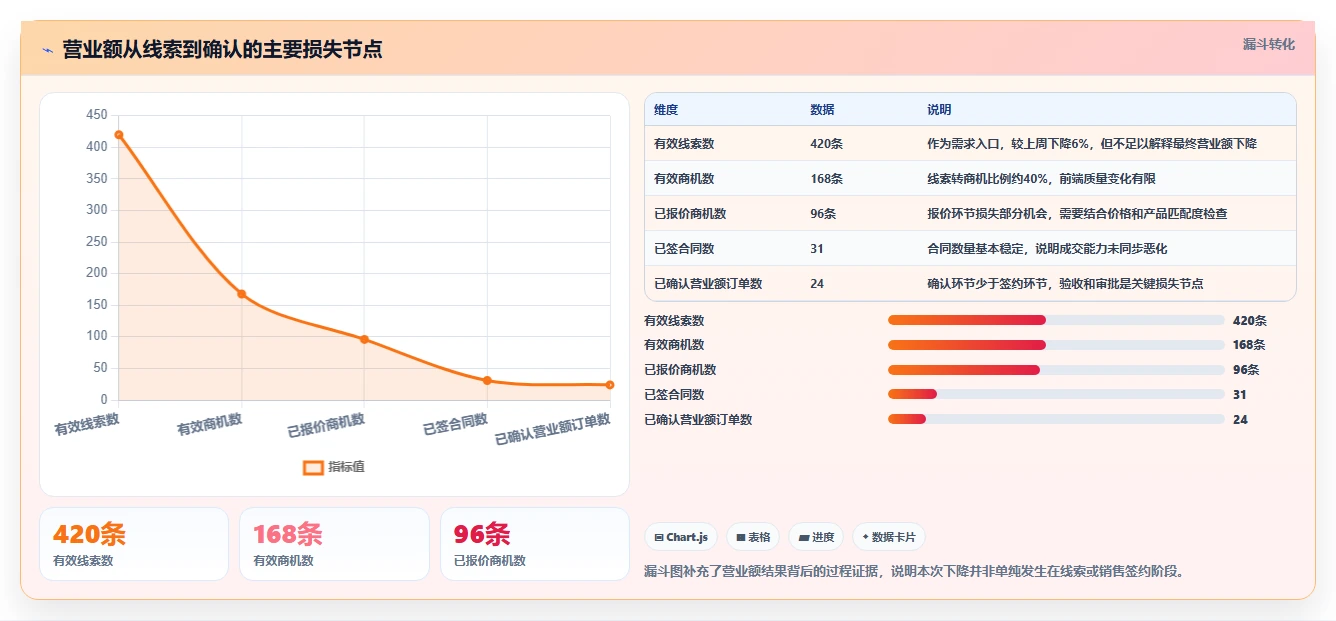Click the 数据卡片 chip
The height and width of the screenshot is (621, 1336).
(889, 537)
